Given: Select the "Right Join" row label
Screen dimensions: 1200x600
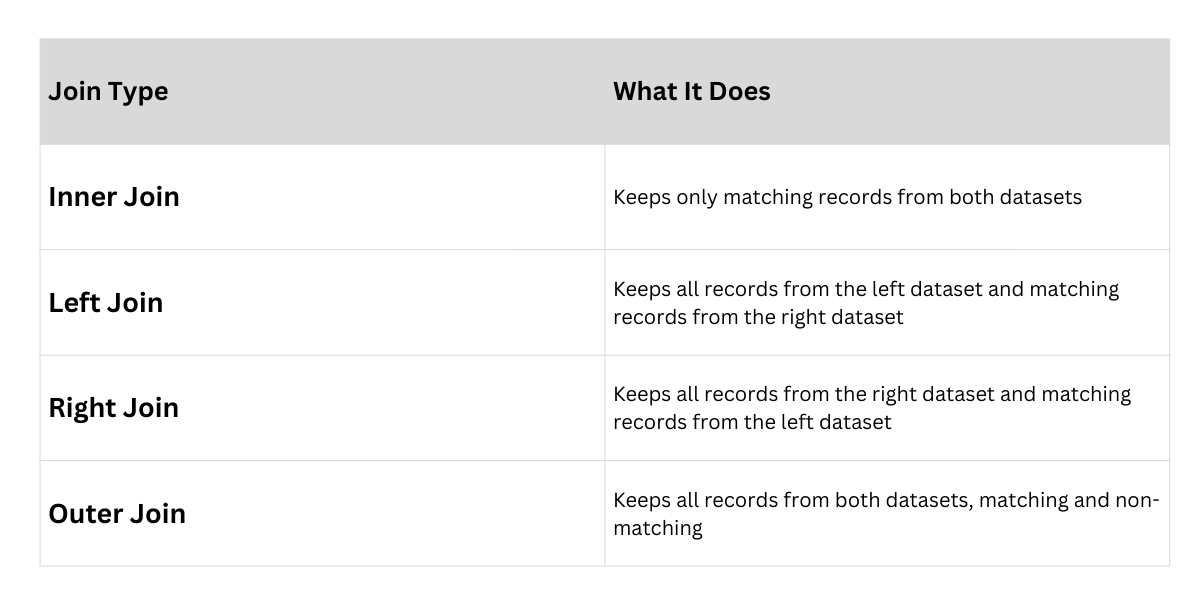Looking at the screenshot, I should coord(113,408).
